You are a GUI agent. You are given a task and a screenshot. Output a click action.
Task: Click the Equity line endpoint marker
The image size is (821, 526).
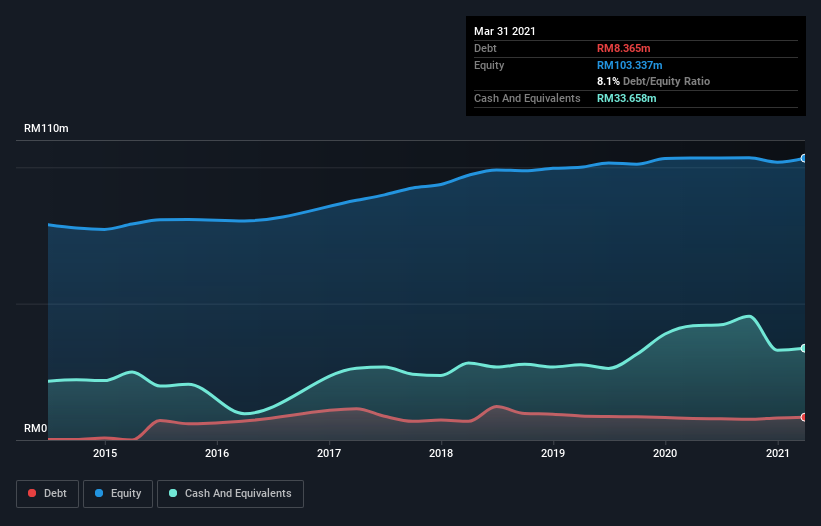click(x=804, y=158)
